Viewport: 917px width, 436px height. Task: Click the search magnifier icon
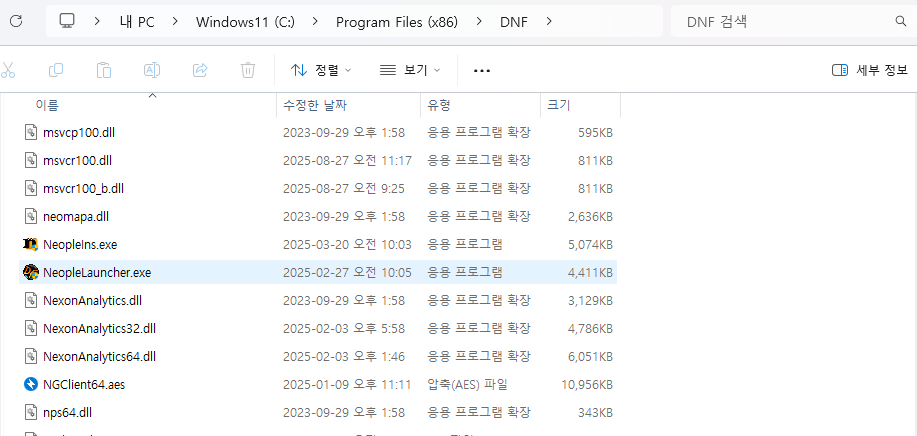tap(901, 22)
